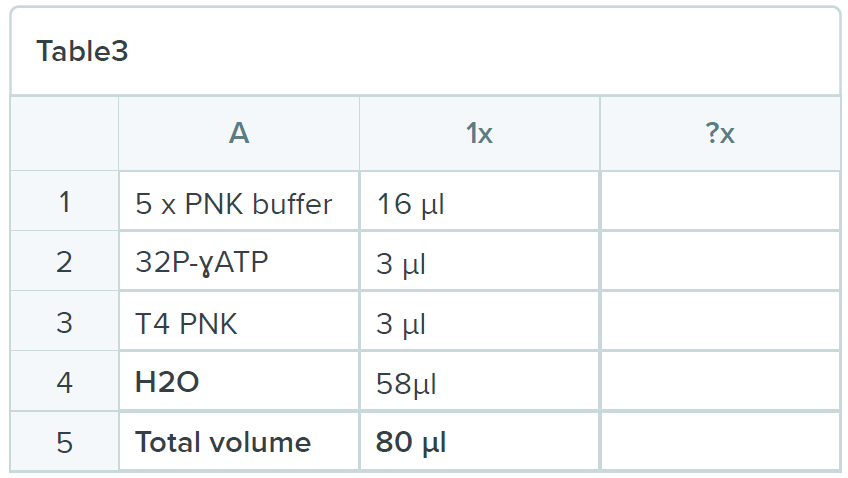Click empty ?x cell in H2O row
The width and height of the screenshot is (848, 478).
pos(719,382)
